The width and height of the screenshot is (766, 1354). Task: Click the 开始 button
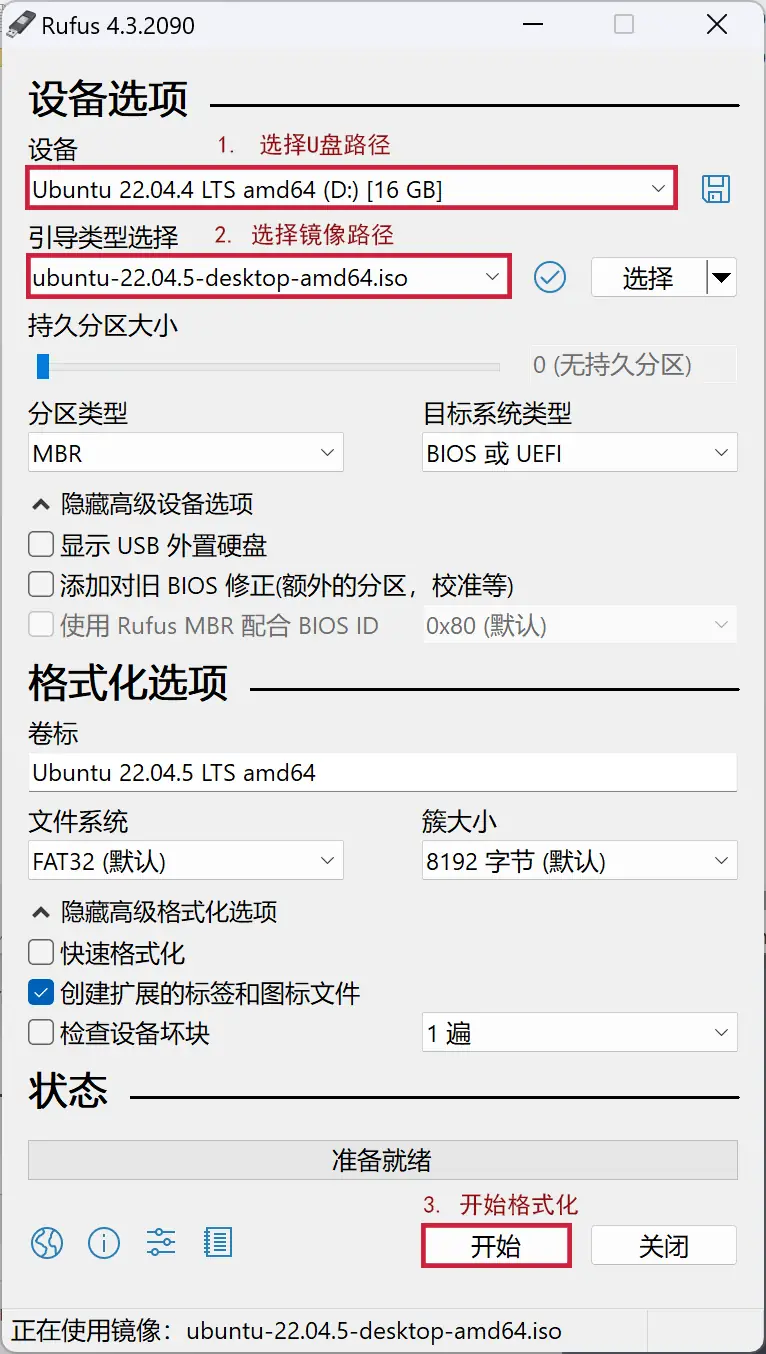tap(496, 1246)
